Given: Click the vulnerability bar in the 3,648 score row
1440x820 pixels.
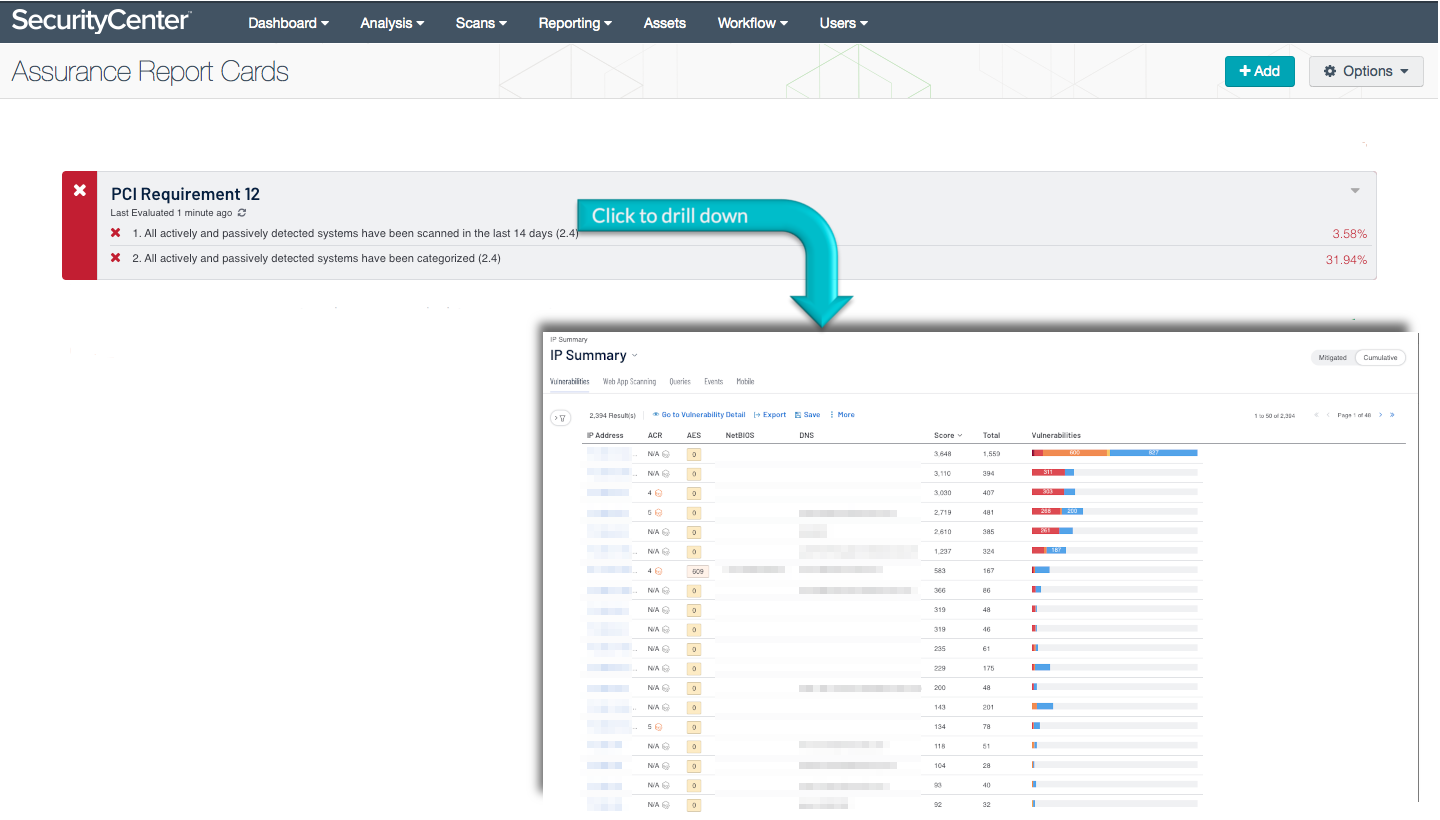Looking at the screenshot, I should click(1115, 453).
